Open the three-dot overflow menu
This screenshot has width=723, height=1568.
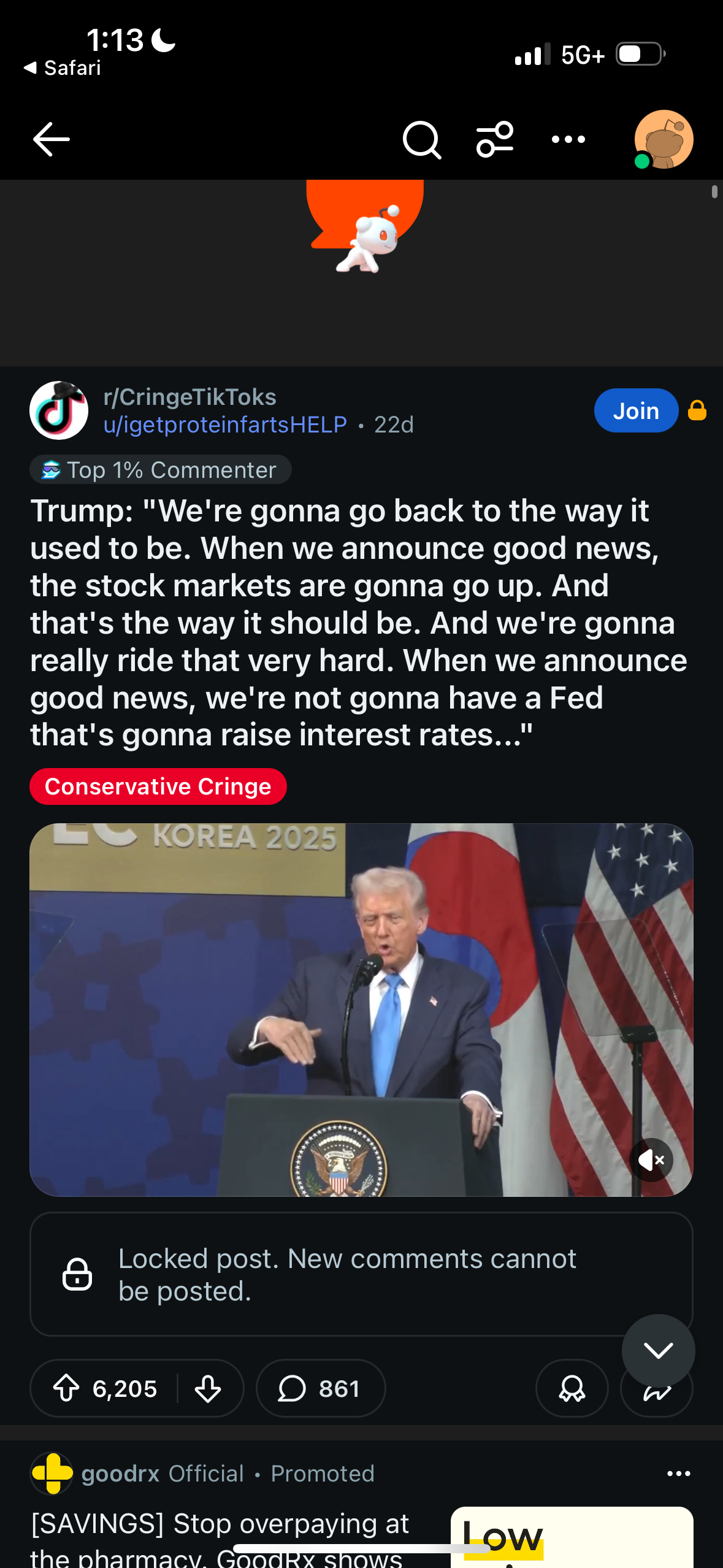point(568,140)
